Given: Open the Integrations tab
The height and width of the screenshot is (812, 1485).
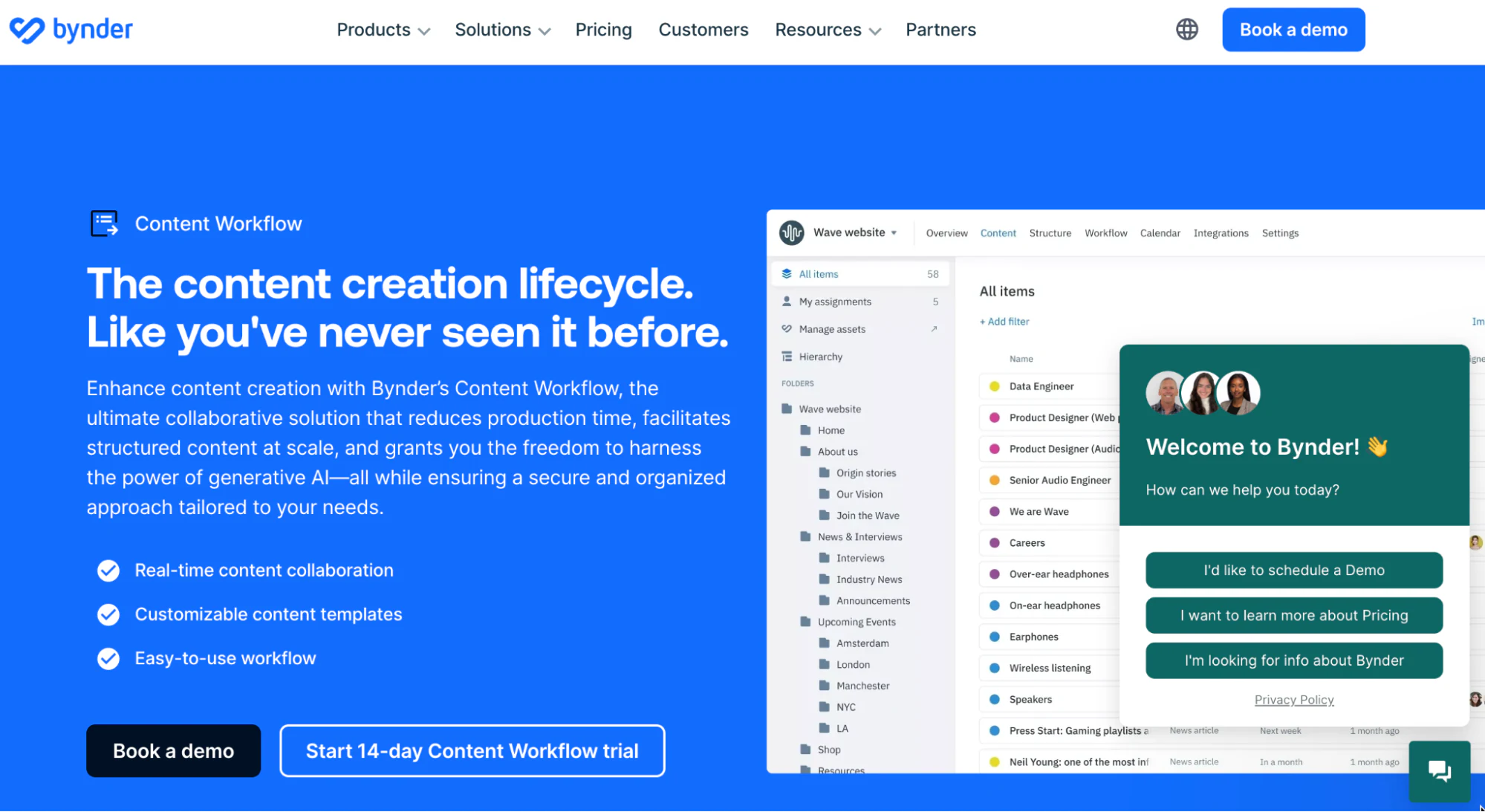Looking at the screenshot, I should [1221, 233].
